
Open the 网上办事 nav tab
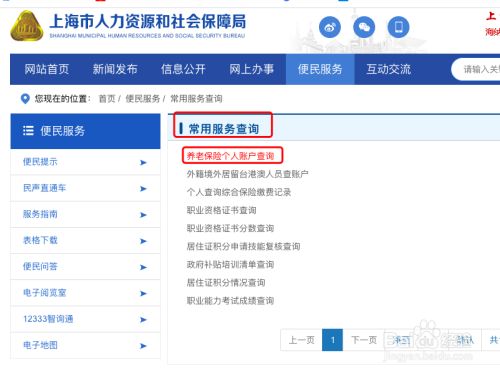[x=252, y=69]
